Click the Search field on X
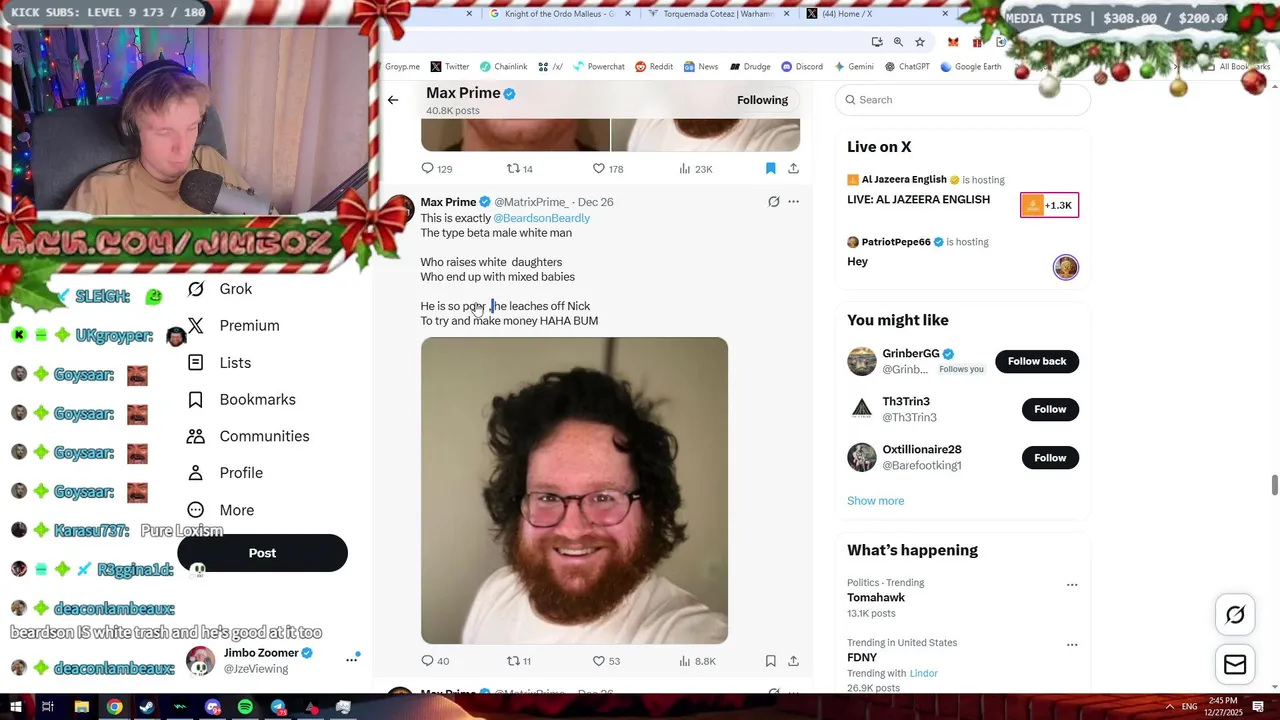The height and width of the screenshot is (720, 1280). coord(962,100)
